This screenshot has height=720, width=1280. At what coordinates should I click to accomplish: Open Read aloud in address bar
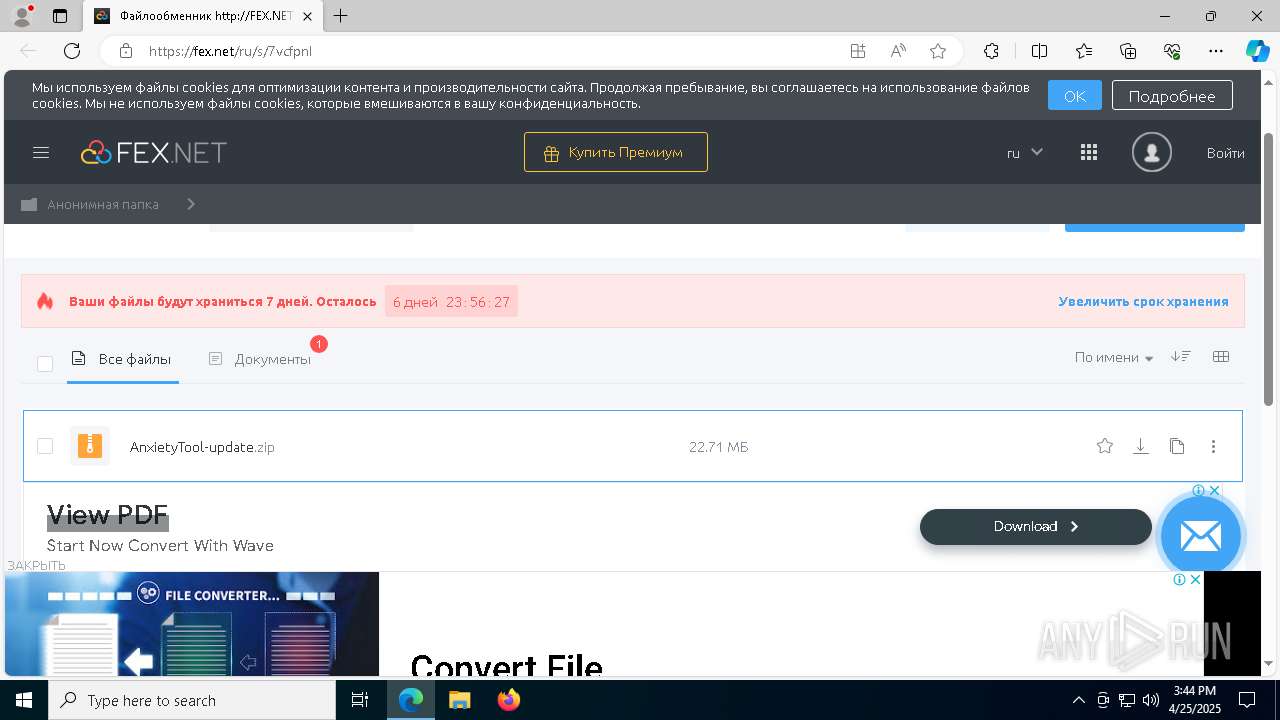click(x=898, y=51)
